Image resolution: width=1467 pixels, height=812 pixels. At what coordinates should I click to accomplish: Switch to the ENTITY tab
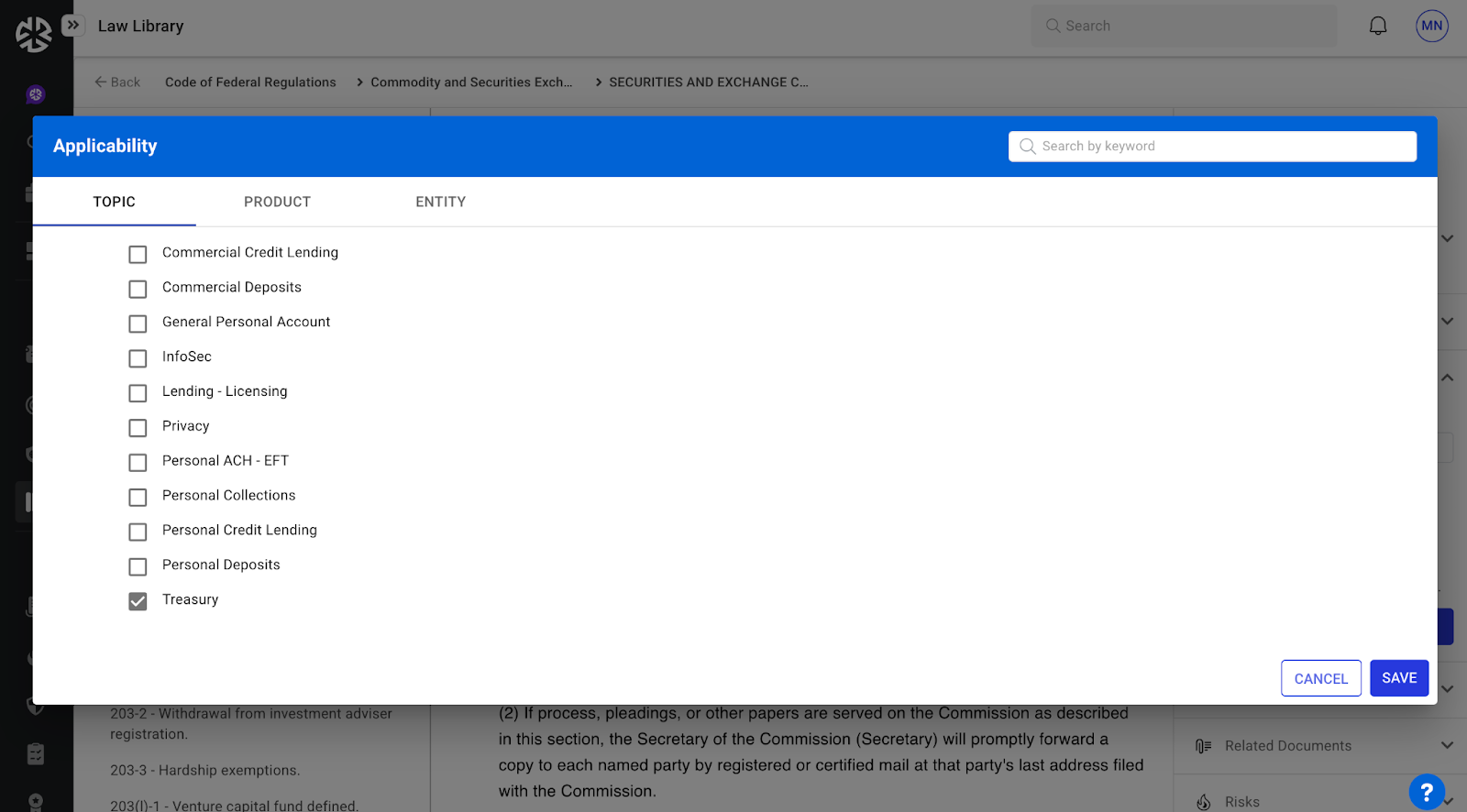(x=440, y=202)
